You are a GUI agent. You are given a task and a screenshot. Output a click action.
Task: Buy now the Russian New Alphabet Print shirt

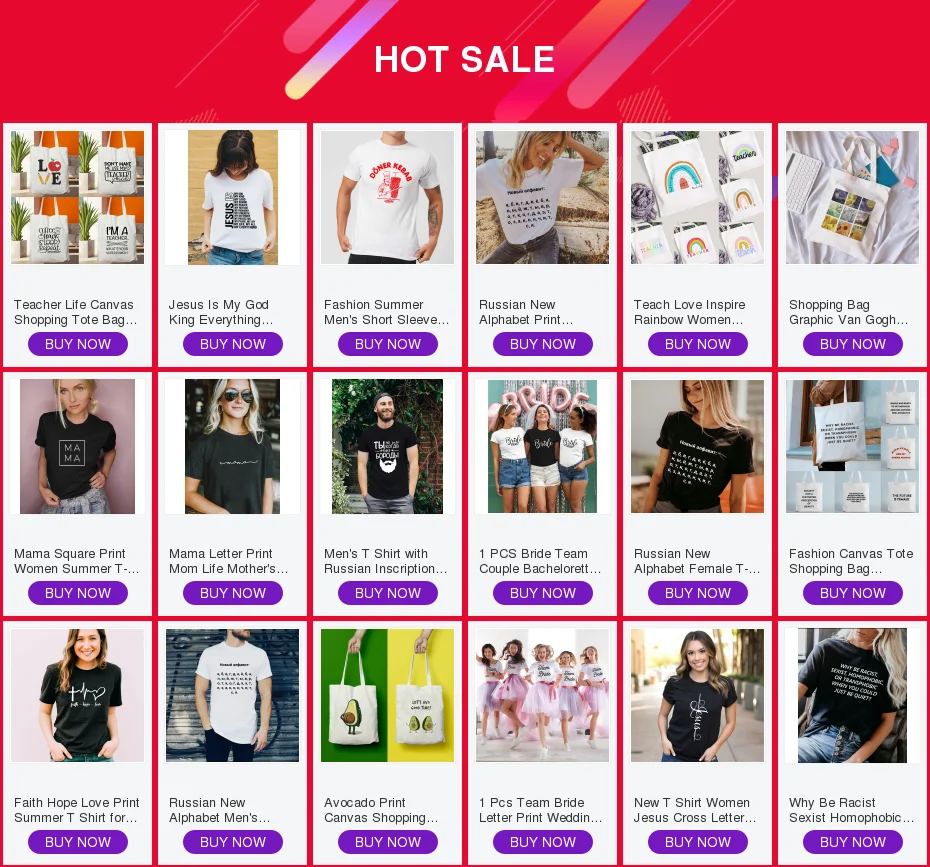coord(543,344)
